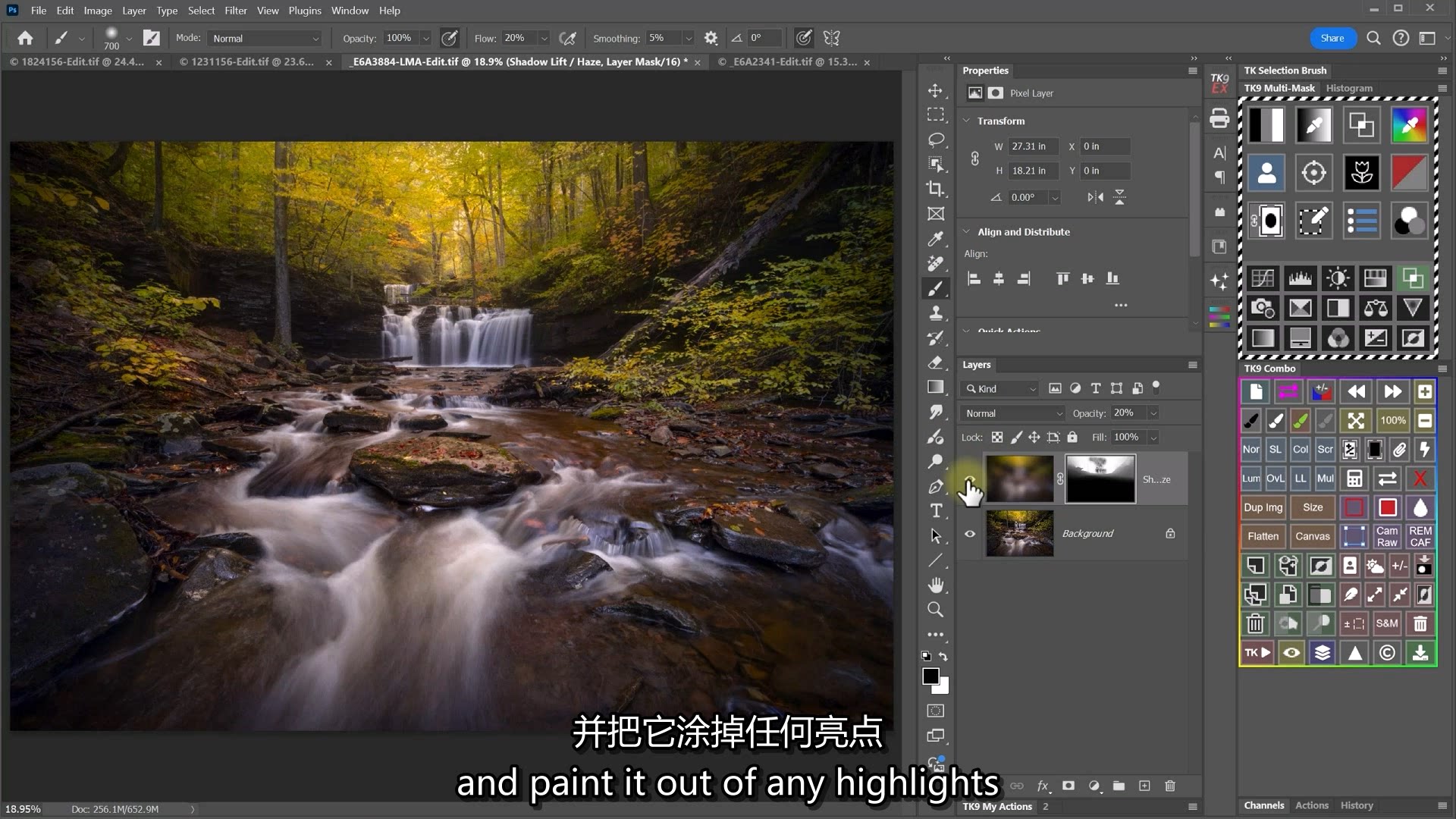This screenshot has height=819, width=1456.
Task: Select the Crop tool
Action: [936, 189]
